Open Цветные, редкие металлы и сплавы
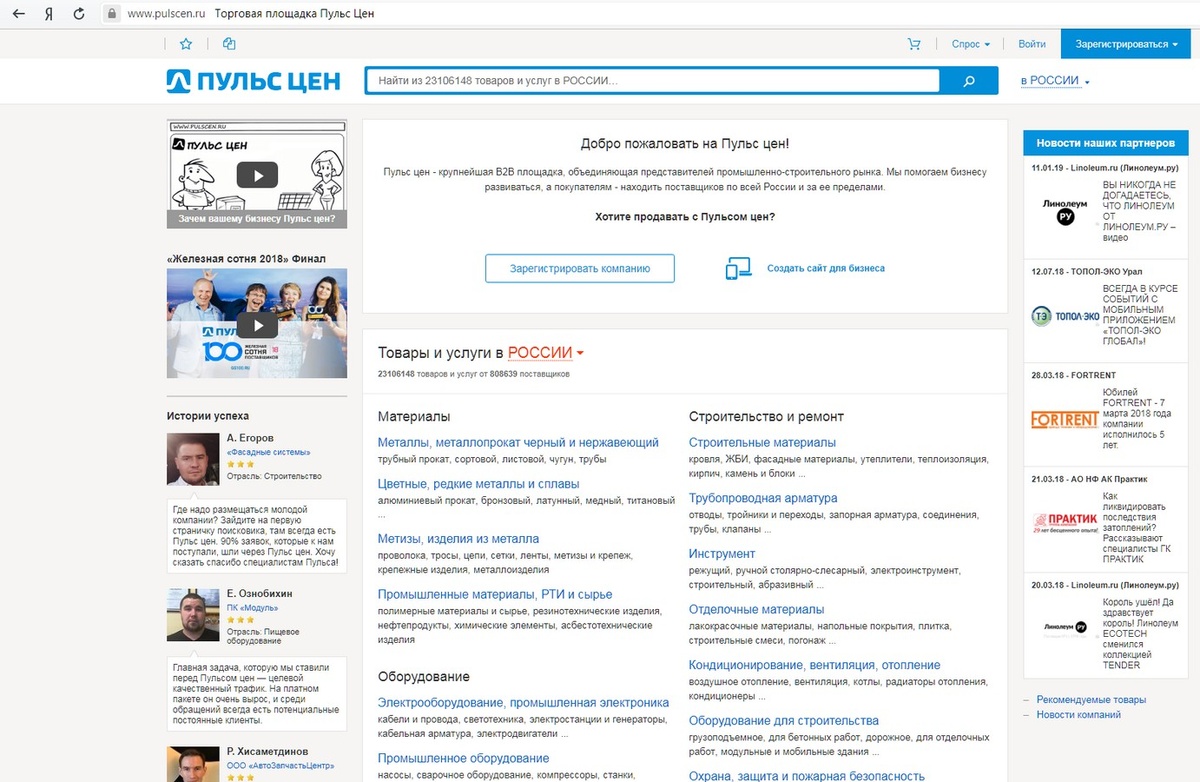 point(478,484)
